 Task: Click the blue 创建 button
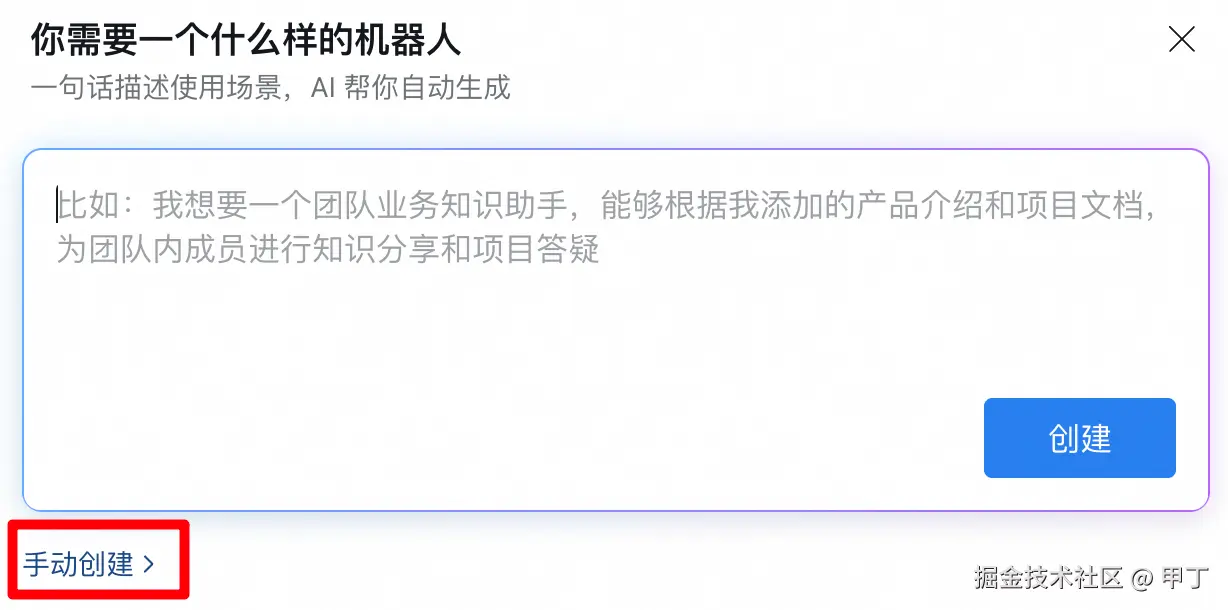(x=1080, y=438)
